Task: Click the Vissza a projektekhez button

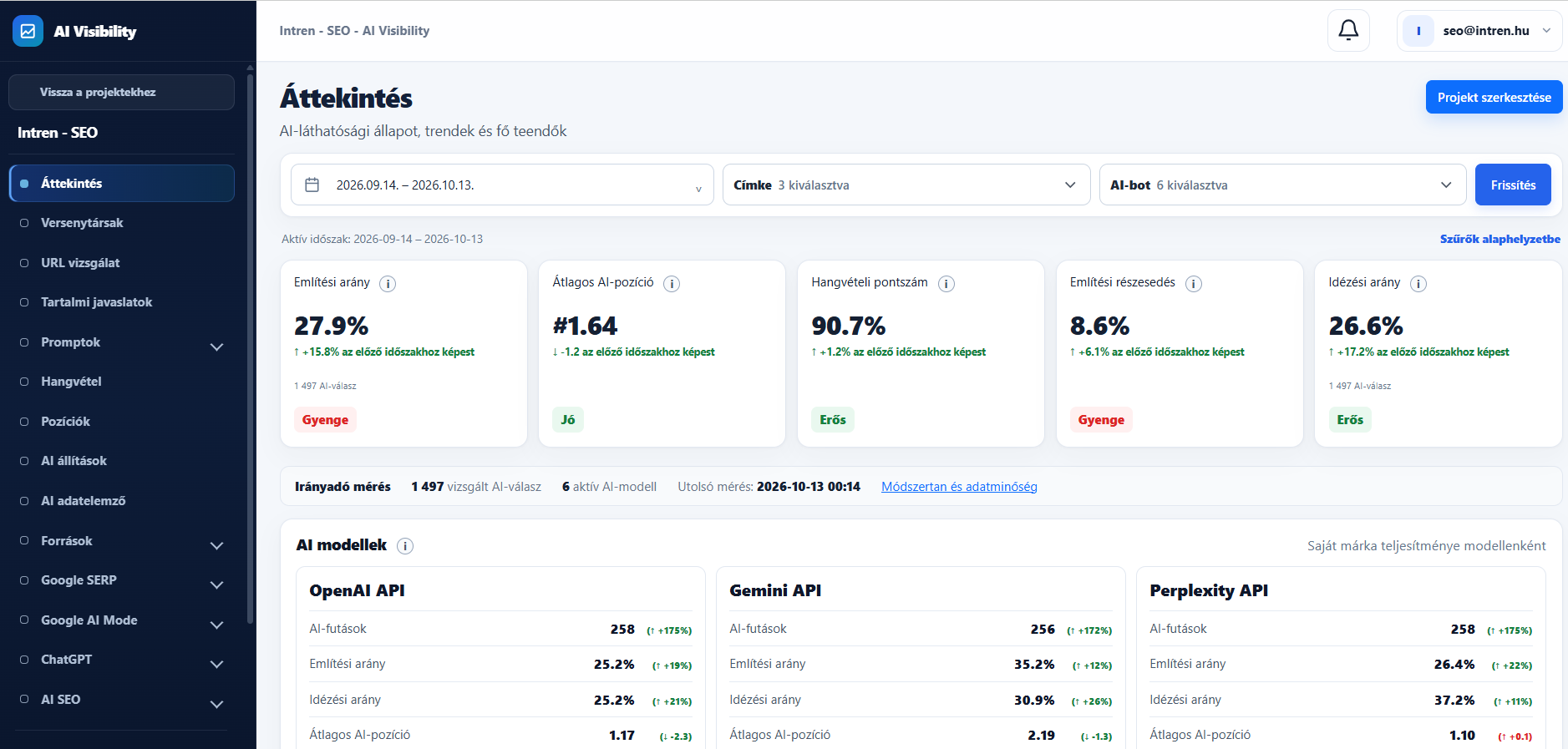Action: pos(122,92)
